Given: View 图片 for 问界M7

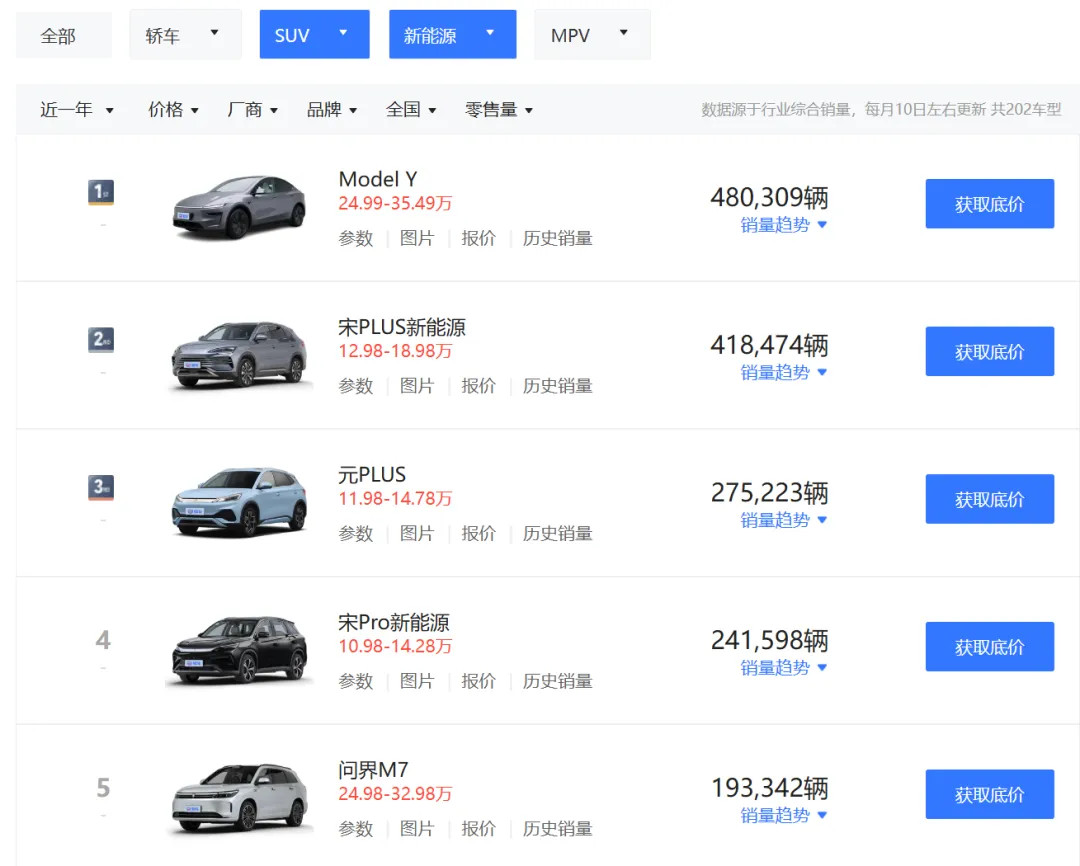Looking at the screenshot, I should 417,829.
